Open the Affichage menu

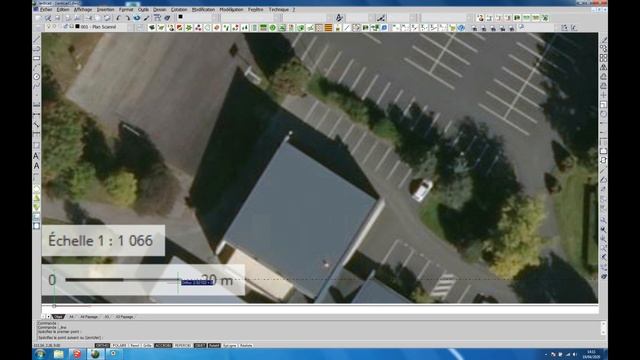[83, 9]
